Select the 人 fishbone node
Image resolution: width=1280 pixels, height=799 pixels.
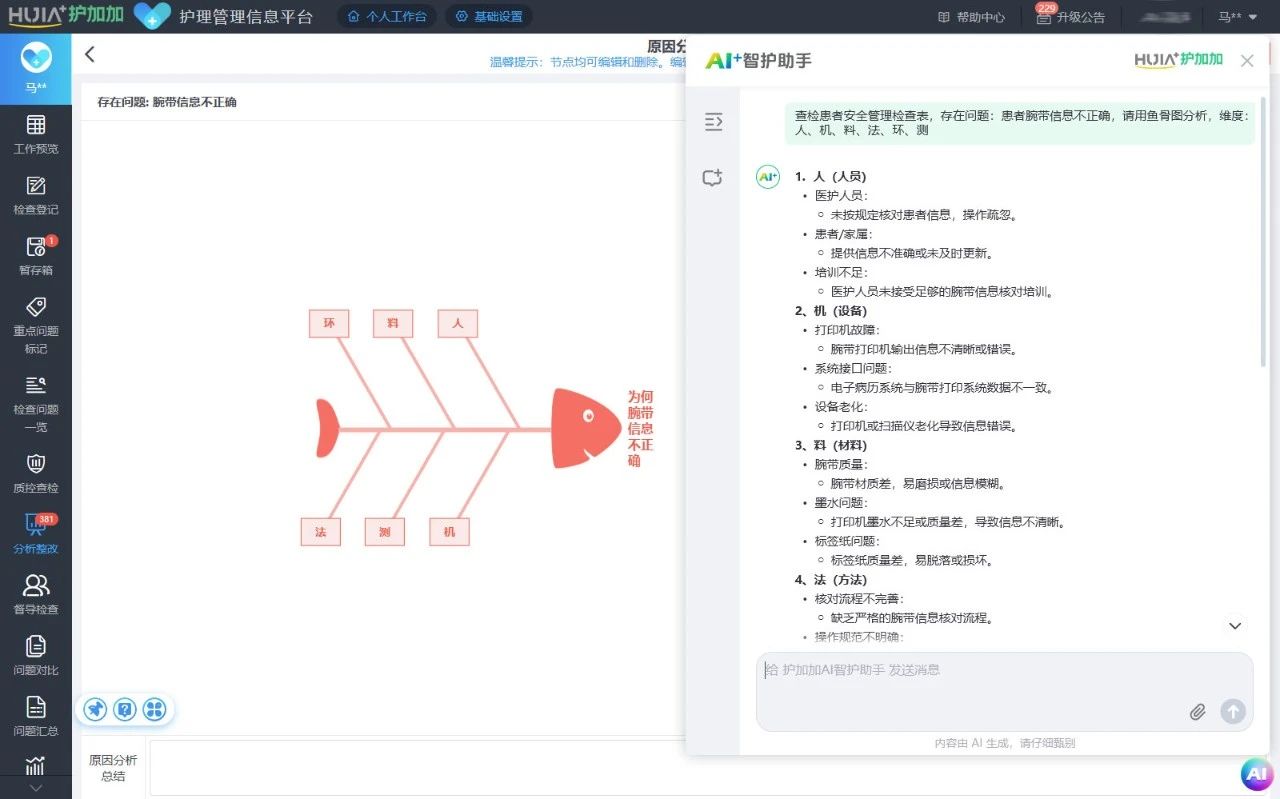[x=458, y=323]
